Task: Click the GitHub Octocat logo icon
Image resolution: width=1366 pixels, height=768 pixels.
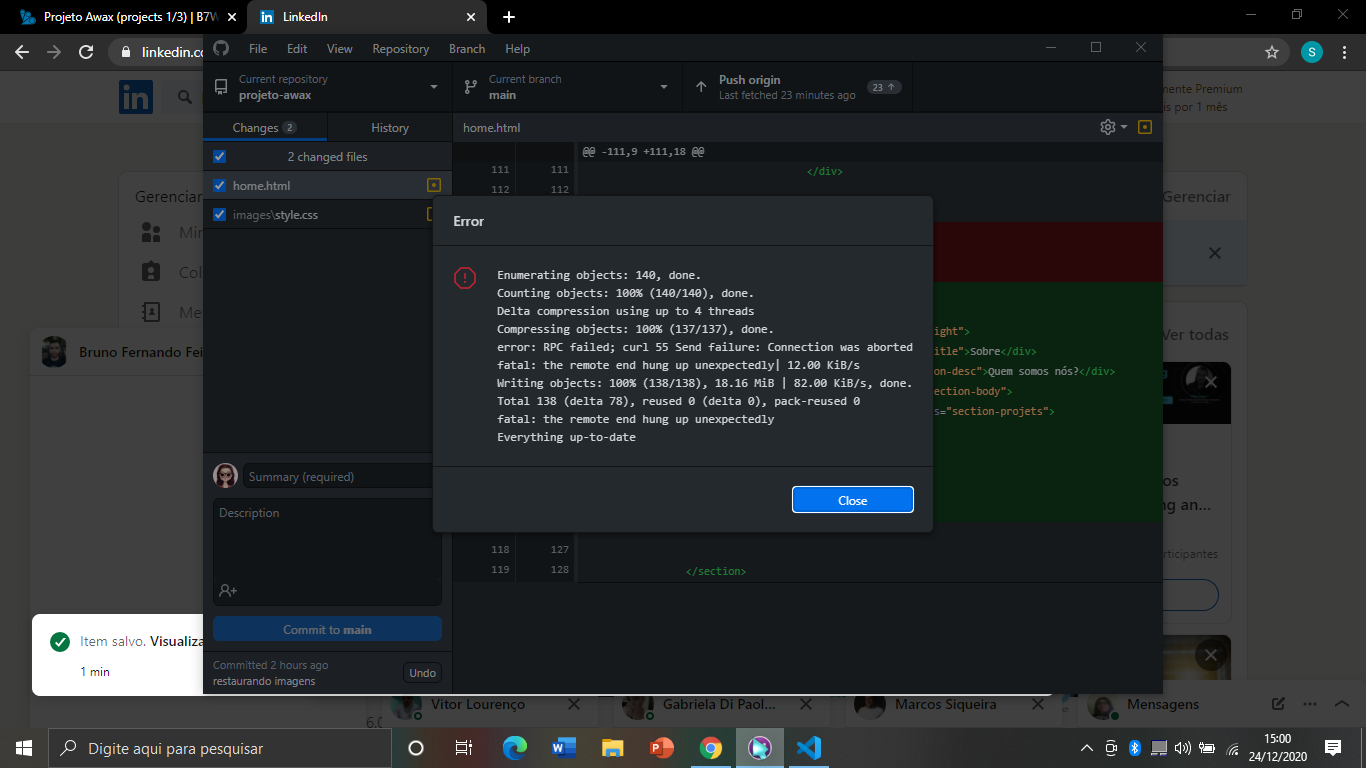Action: [x=221, y=48]
